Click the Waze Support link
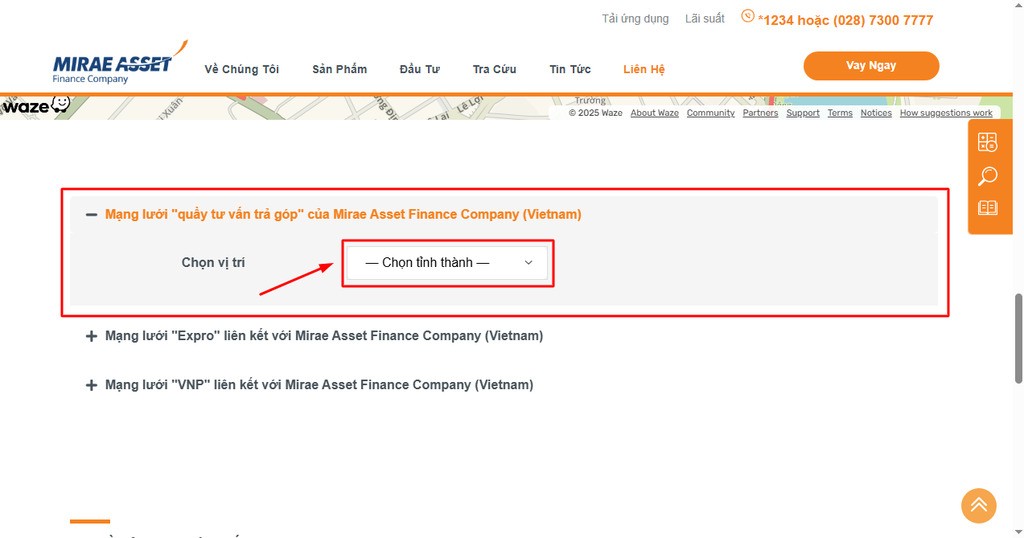Screen dimensions: 1024x538 pos(803,113)
